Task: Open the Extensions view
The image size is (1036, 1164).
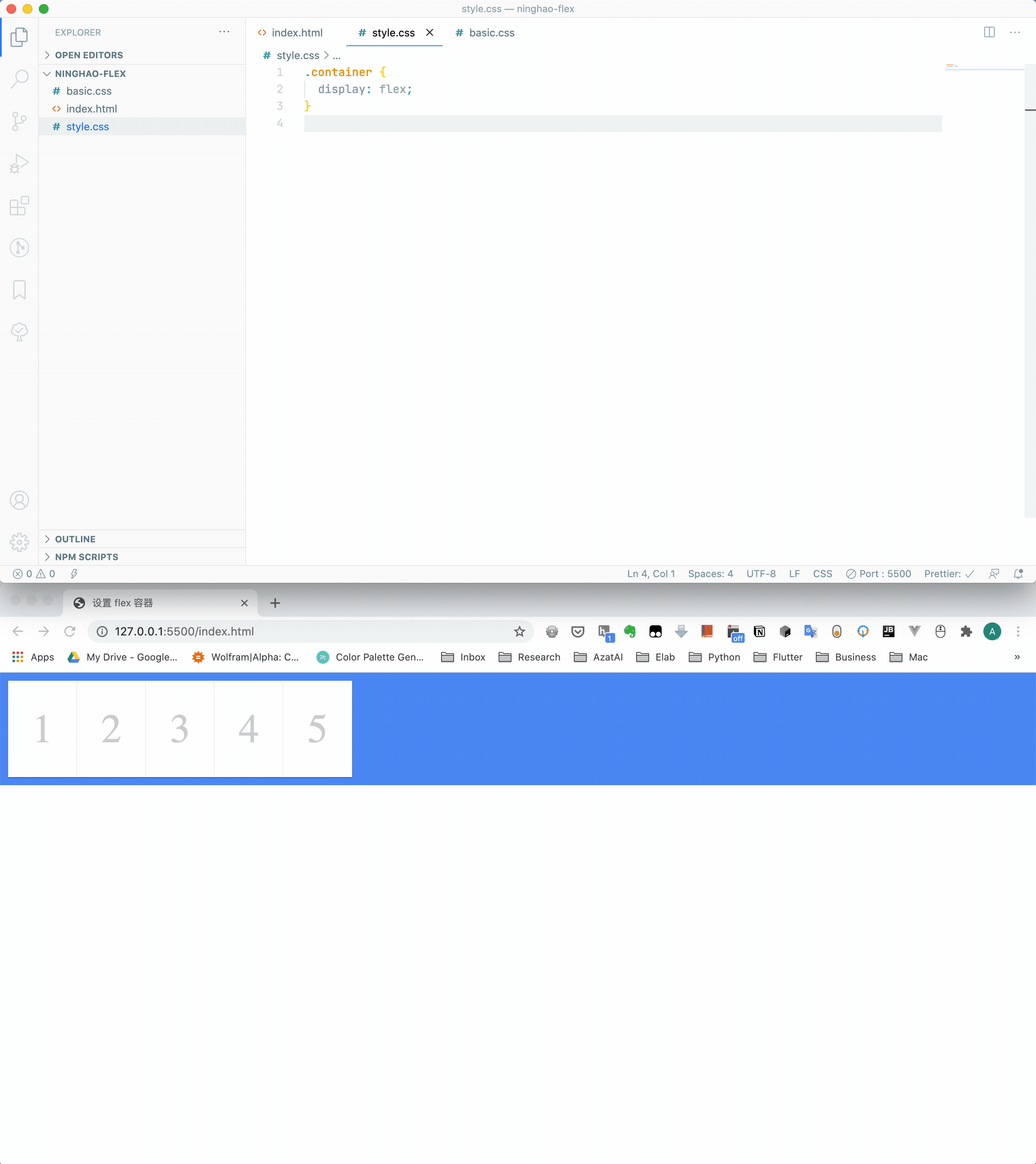Action: point(19,206)
